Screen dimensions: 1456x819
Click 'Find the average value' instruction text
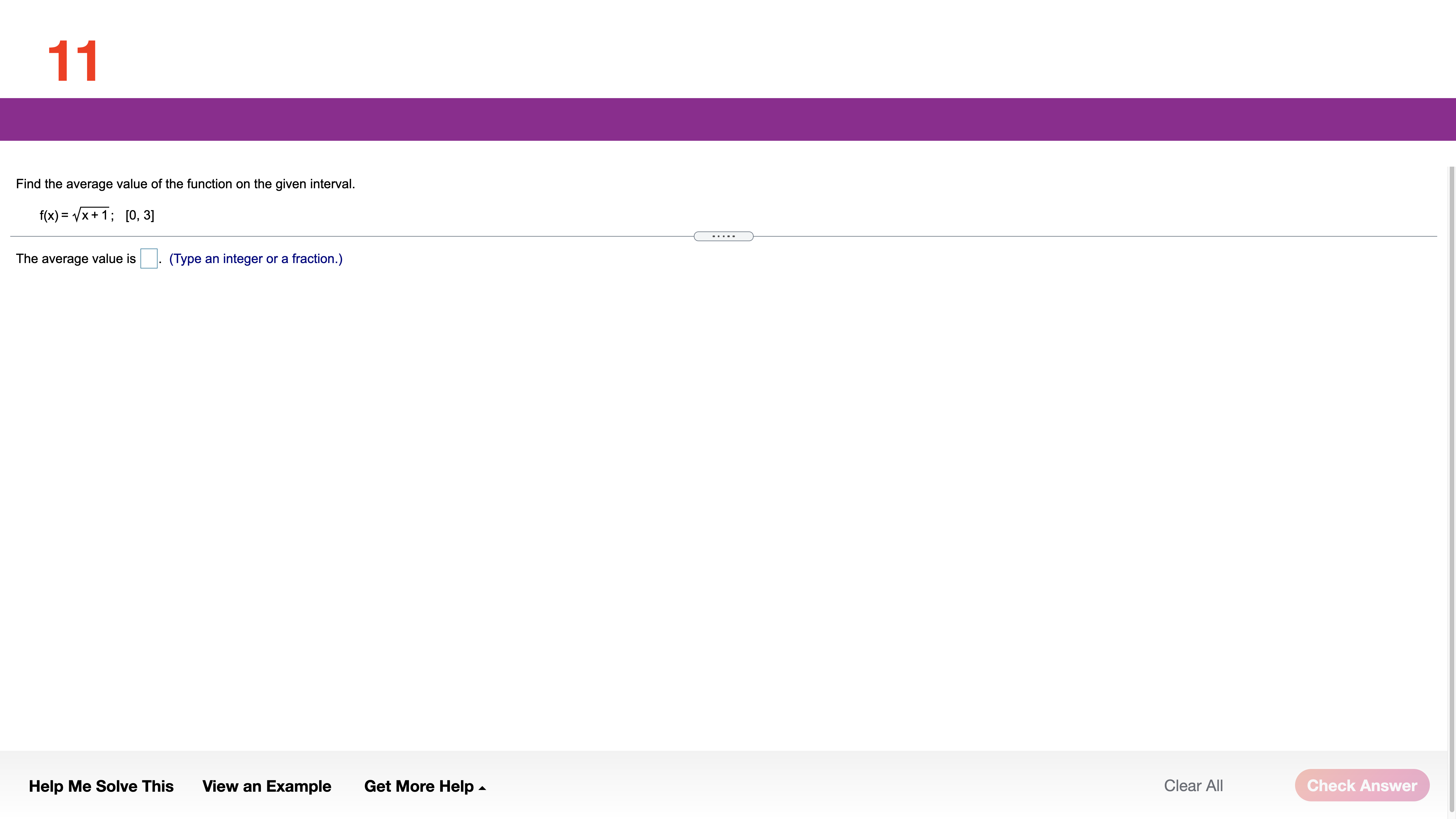185,184
